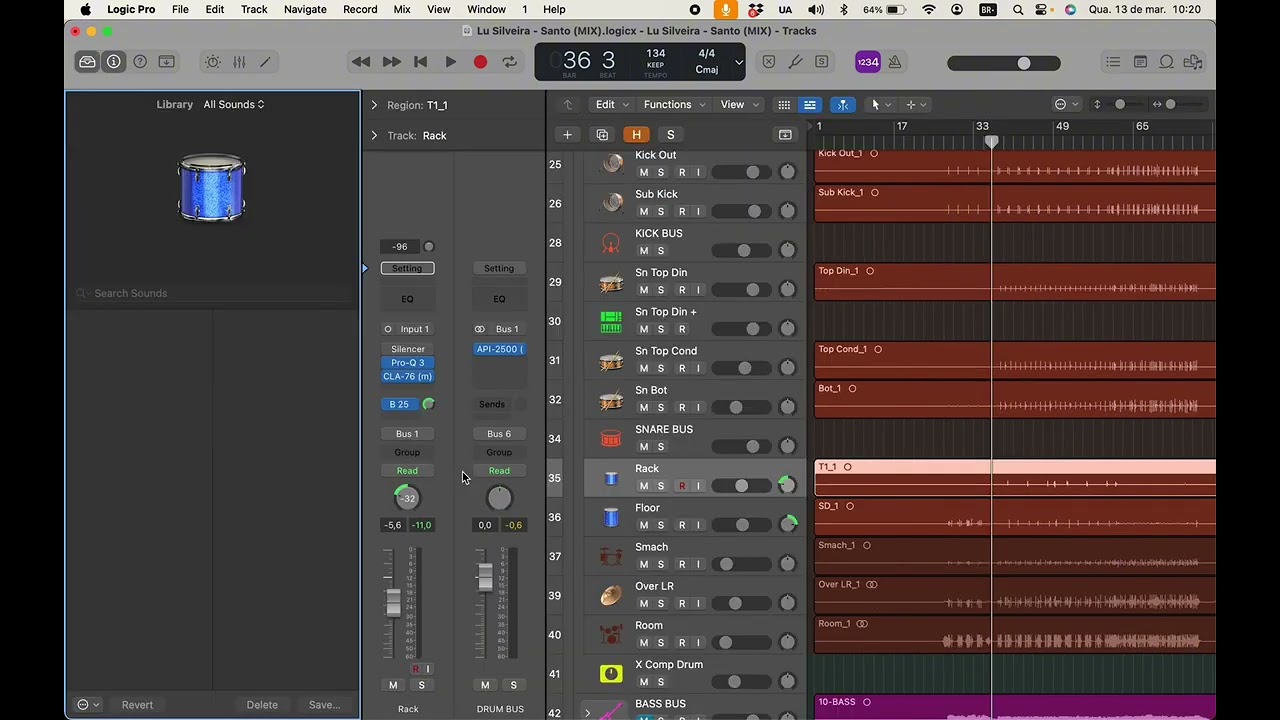Click the Sn Top Din + green instrument icon
The height and width of the screenshot is (720, 1280).
pyautogui.click(x=611, y=321)
